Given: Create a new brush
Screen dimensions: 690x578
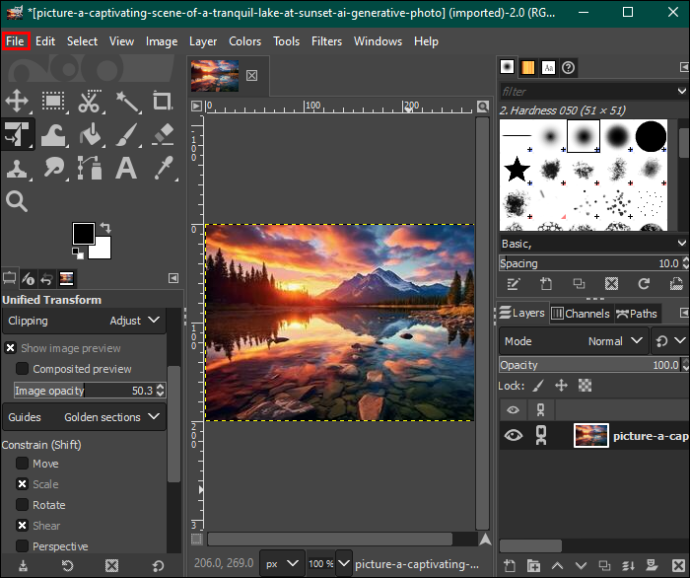Looking at the screenshot, I should [x=546, y=284].
